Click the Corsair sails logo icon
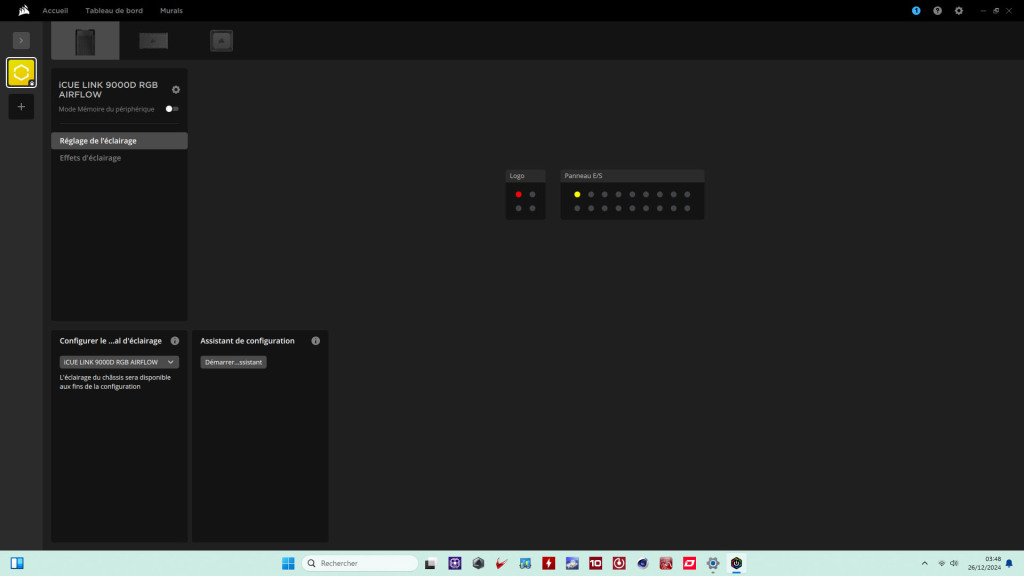1024x576 pixels. [x=23, y=10]
